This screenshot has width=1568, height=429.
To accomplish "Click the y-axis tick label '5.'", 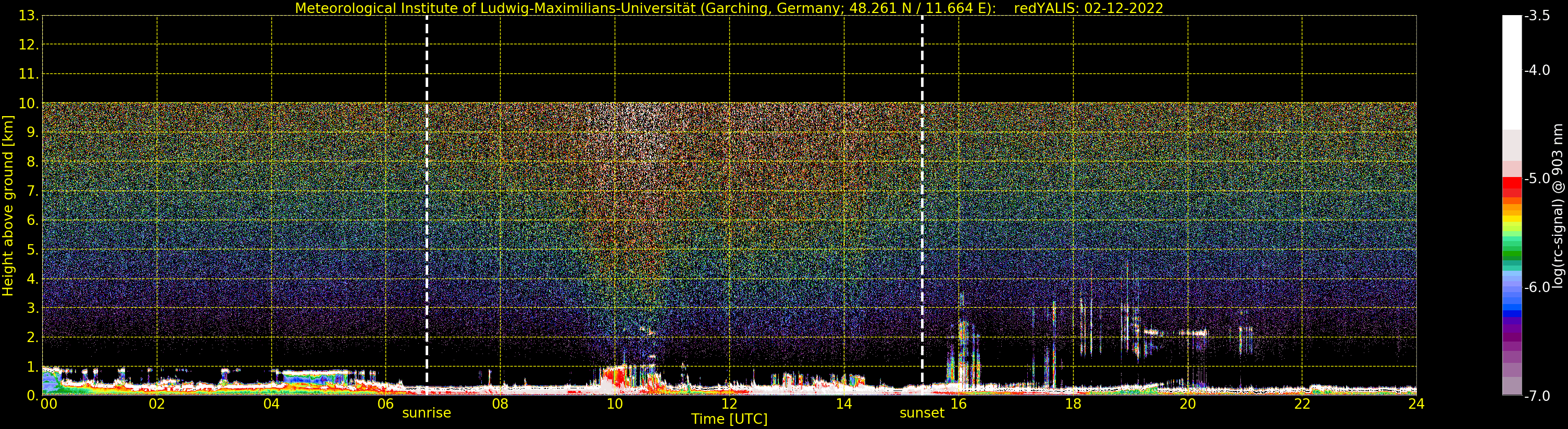I will [32, 250].
